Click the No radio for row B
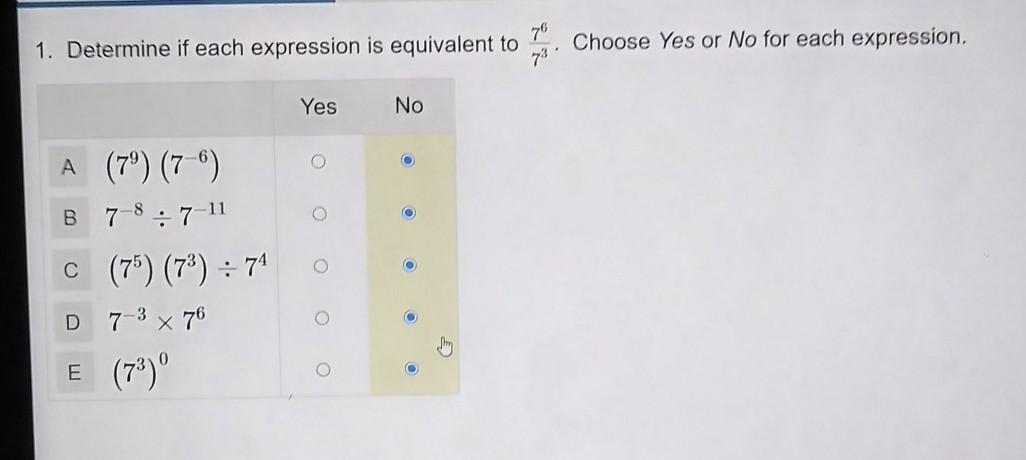Screen dimensions: 1026x460 (x=409, y=214)
